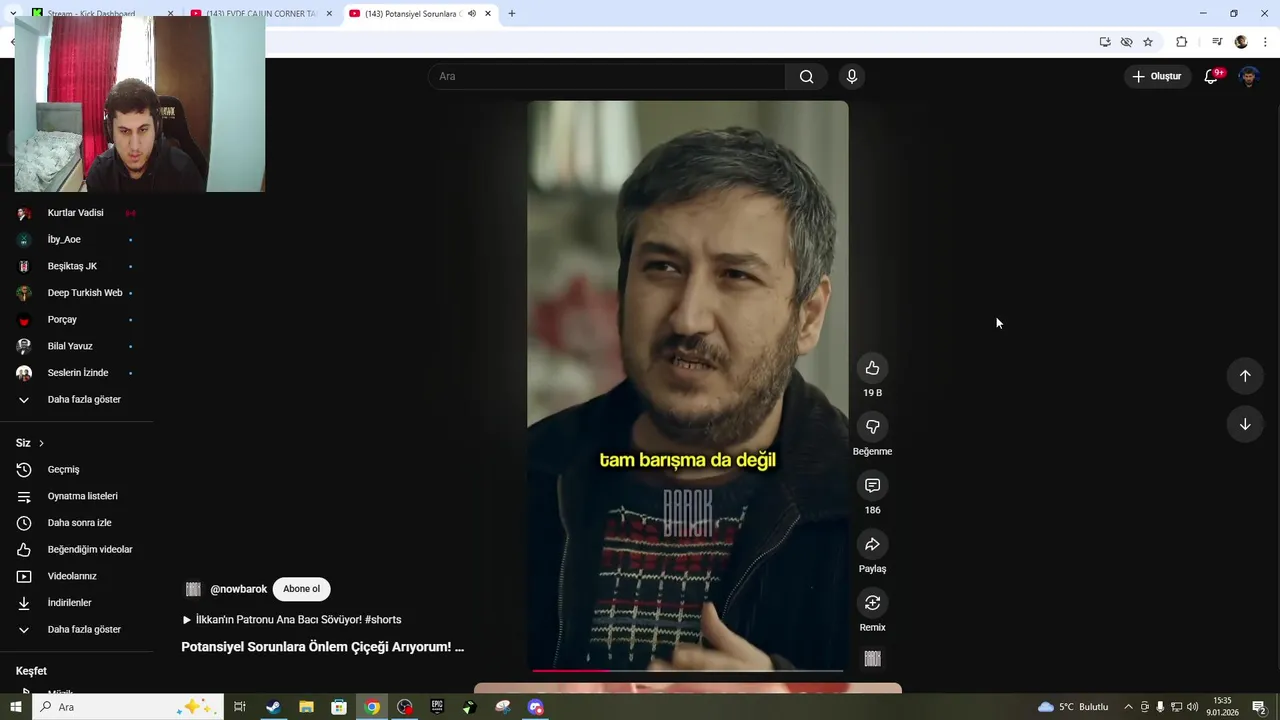
Task: Open Kurtlar Vadisi subscription channel
Action: click(76, 213)
